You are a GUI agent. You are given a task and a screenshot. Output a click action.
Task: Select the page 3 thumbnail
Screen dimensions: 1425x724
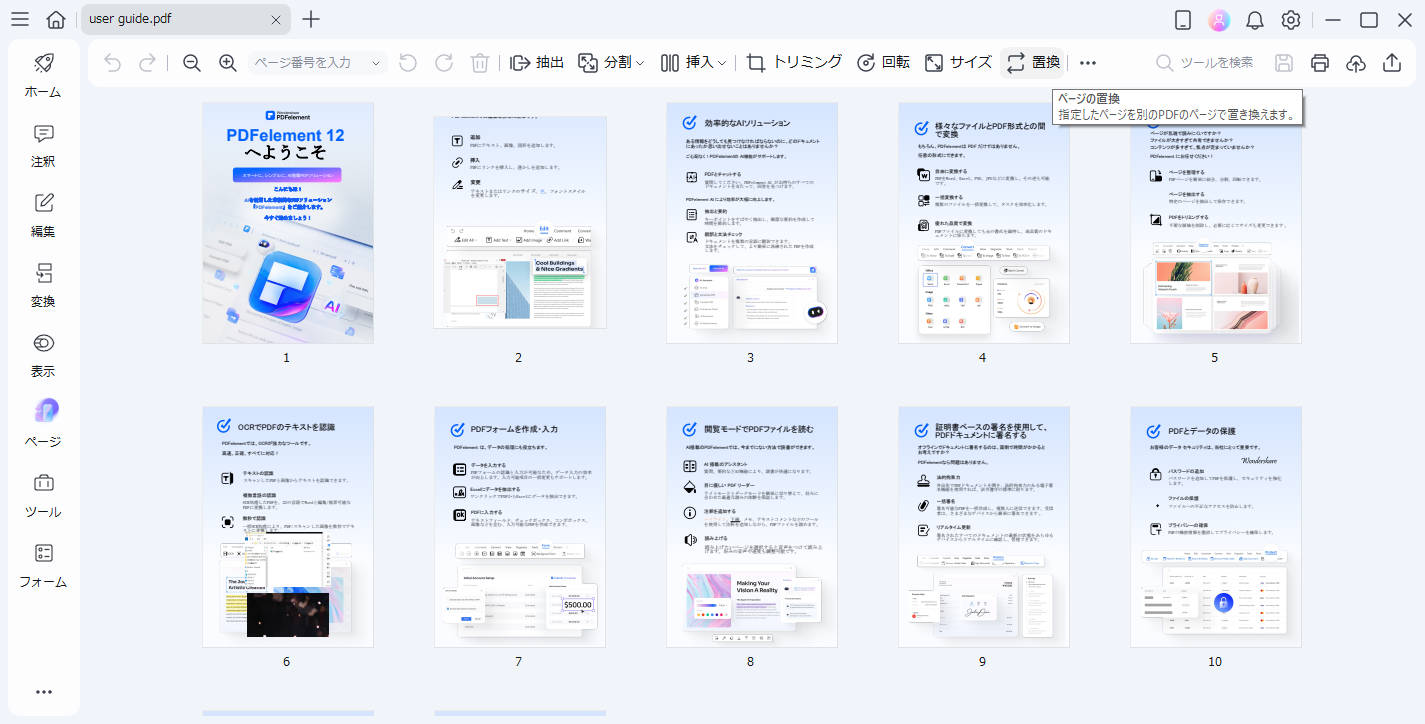click(x=751, y=222)
